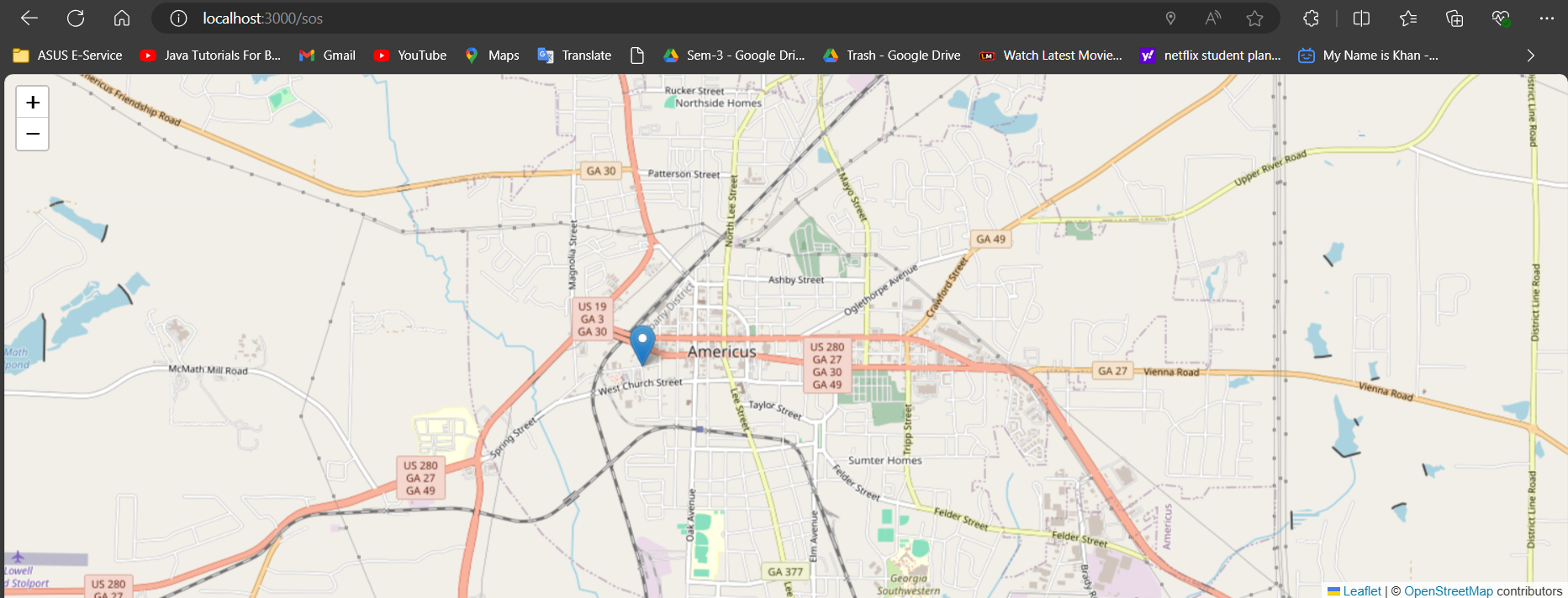Open Settings and more ellipsis menu

(1547, 19)
